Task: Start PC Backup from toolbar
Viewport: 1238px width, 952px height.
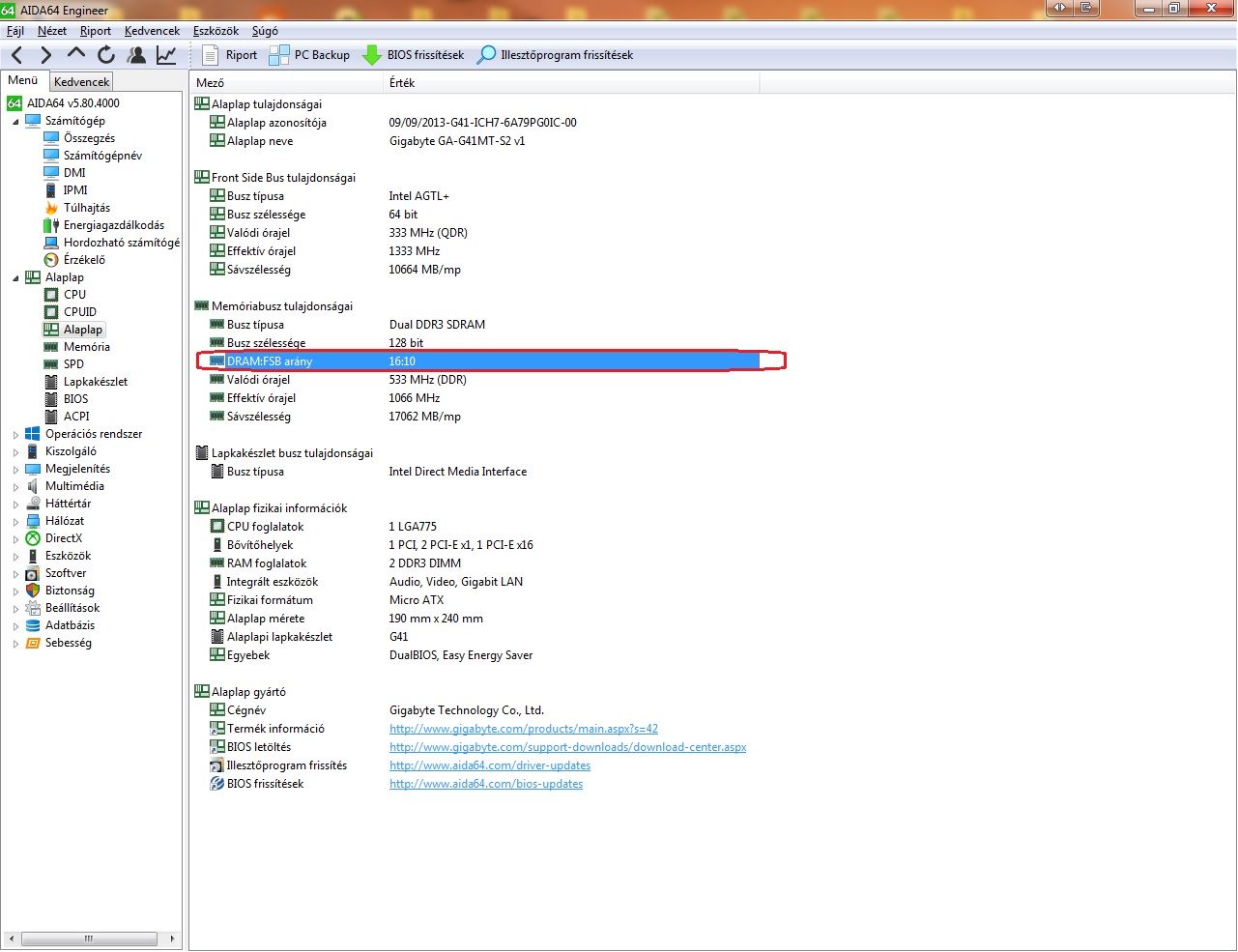Action: 309,55
